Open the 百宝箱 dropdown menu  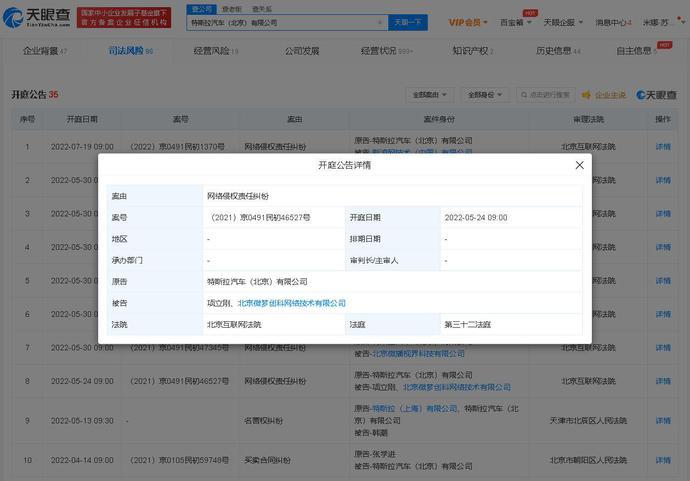pos(516,22)
